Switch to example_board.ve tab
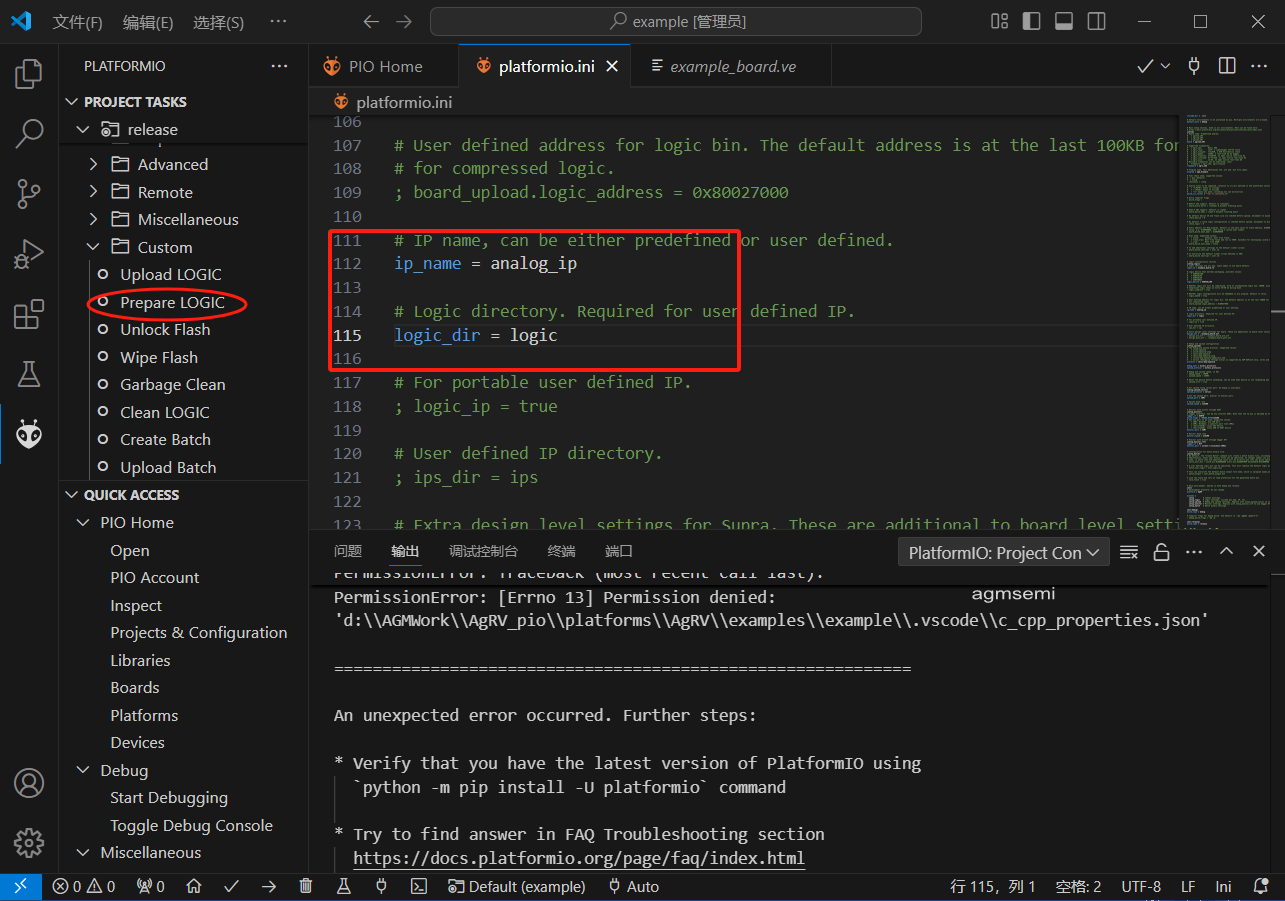The height and width of the screenshot is (901, 1285). coord(732,66)
